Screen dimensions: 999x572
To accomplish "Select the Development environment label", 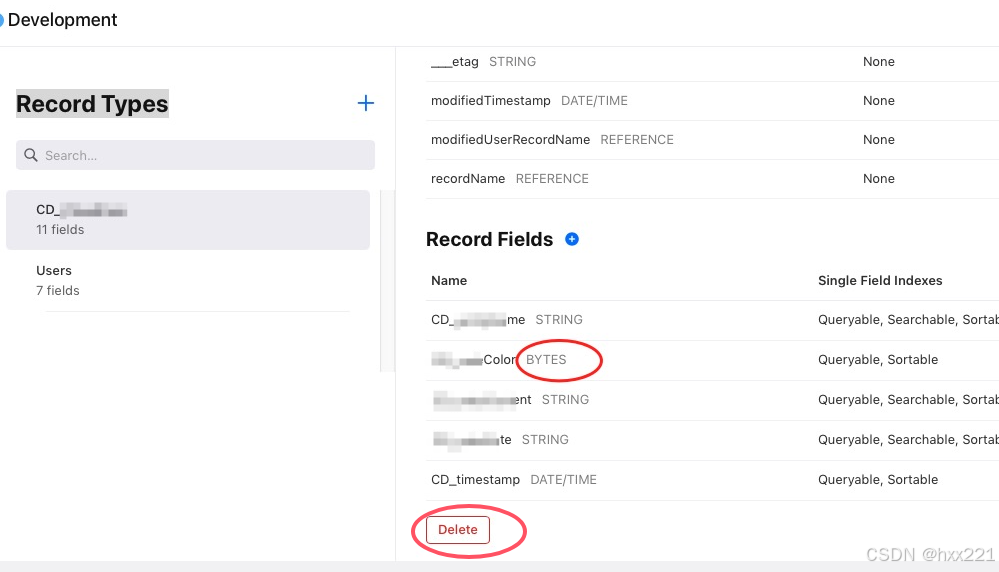I will point(62,20).
